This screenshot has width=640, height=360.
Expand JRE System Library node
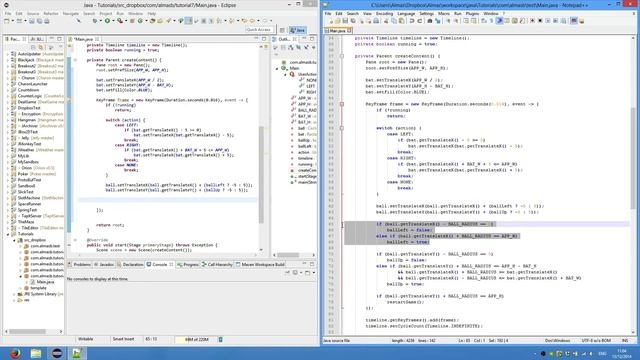pyautogui.click(x=14, y=294)
